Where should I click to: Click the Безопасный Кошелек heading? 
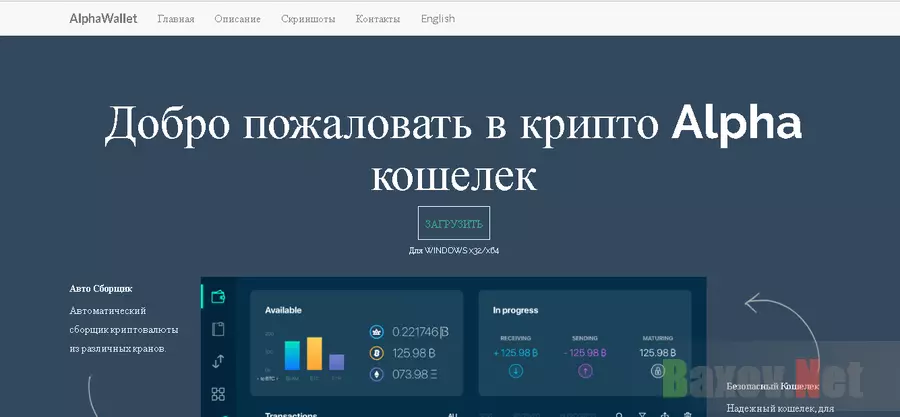pos(773,387)
